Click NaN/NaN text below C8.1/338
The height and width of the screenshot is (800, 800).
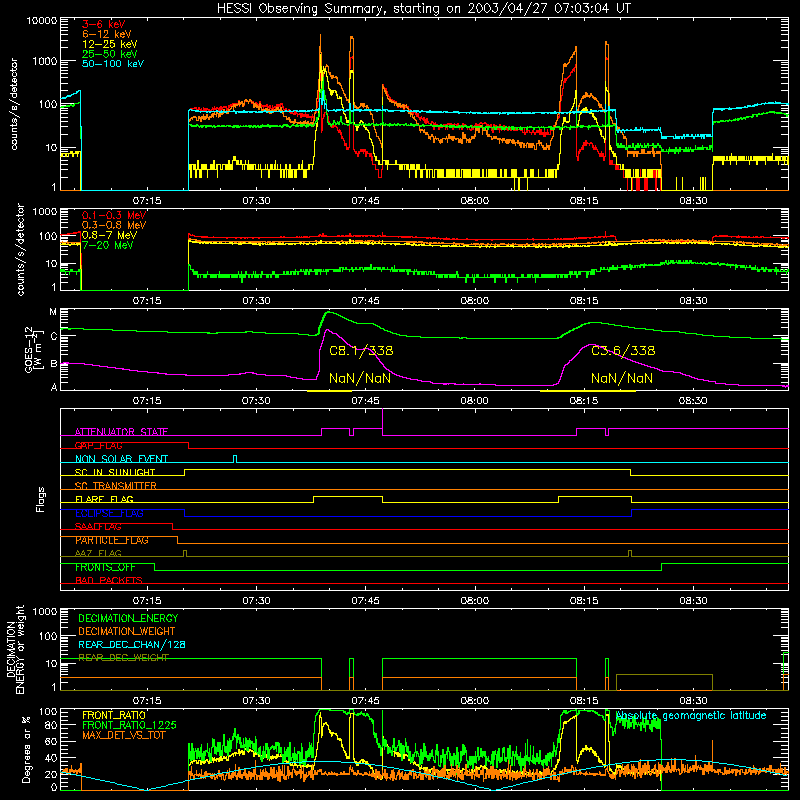pos(360,378)
